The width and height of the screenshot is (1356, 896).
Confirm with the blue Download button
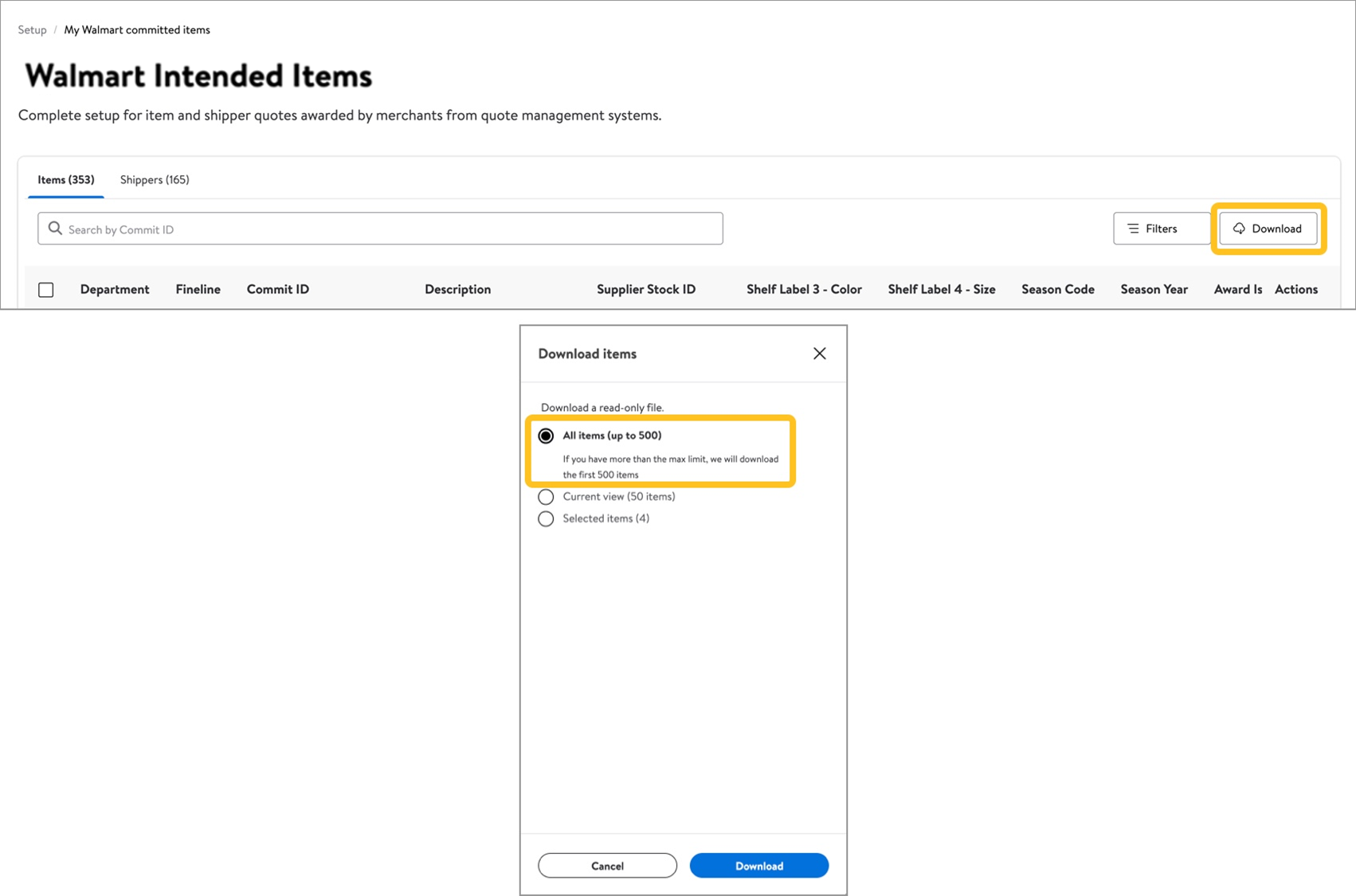coord(758,866)
